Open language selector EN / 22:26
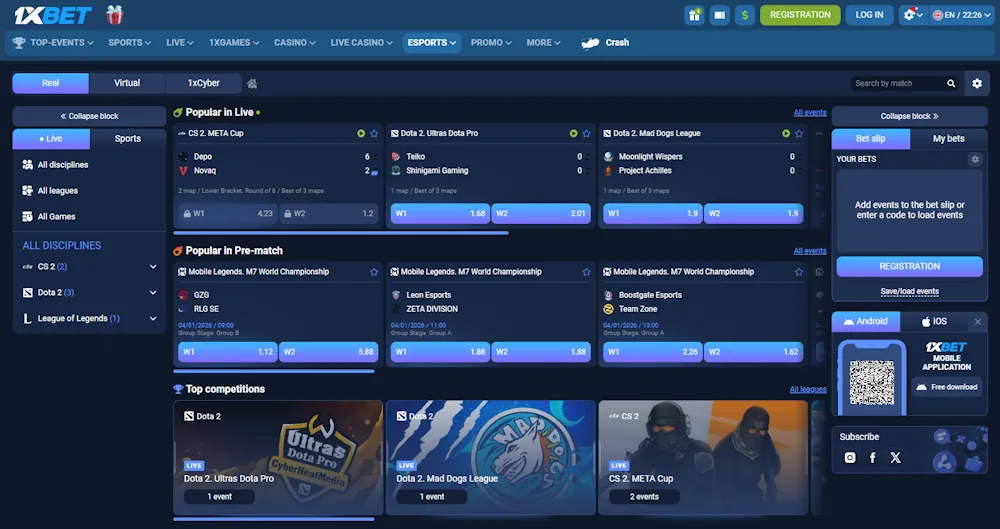Viewport: 1000px width, 529px height. (963, 15)
